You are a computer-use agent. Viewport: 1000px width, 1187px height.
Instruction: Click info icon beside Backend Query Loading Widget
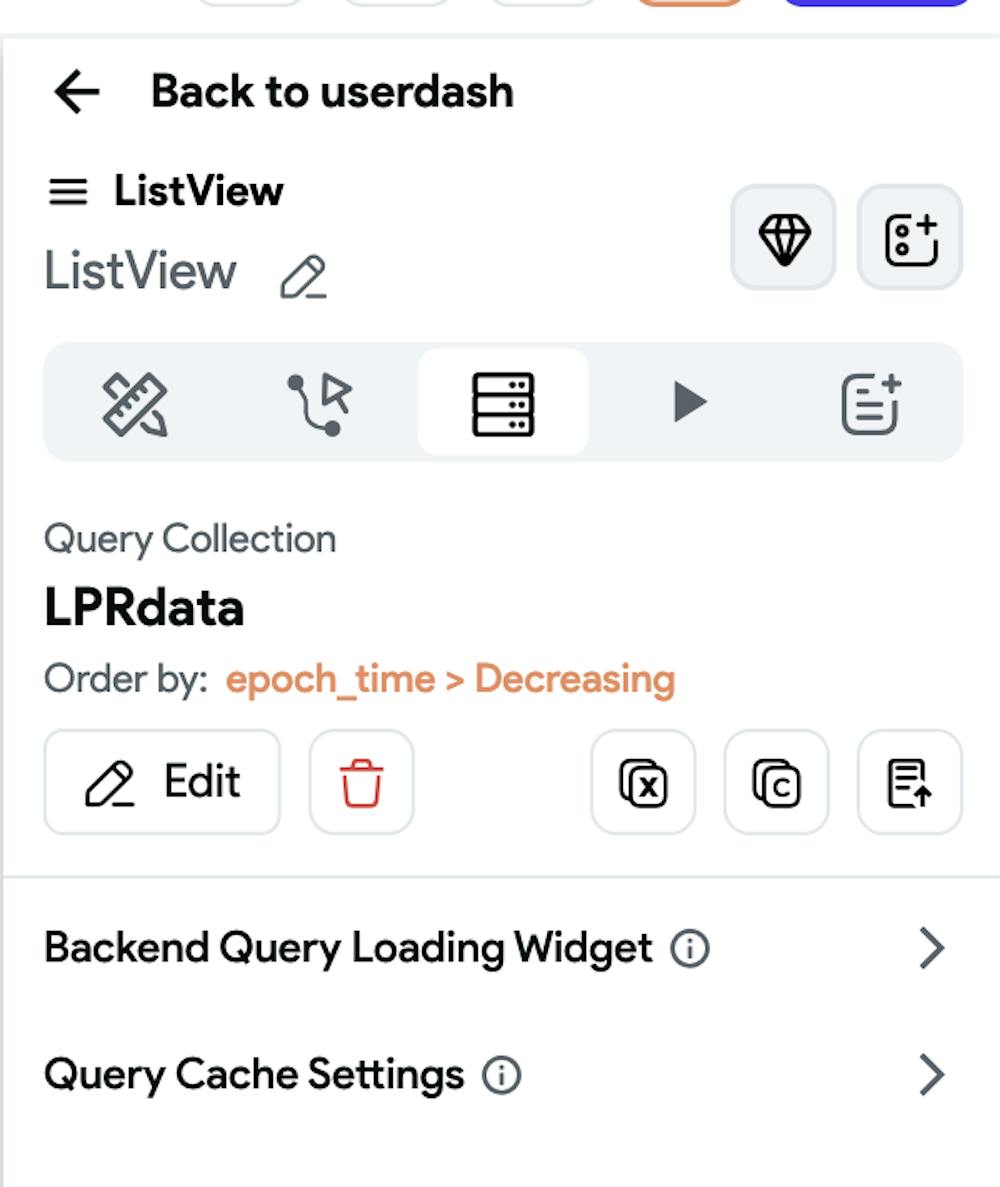point(690,949)
